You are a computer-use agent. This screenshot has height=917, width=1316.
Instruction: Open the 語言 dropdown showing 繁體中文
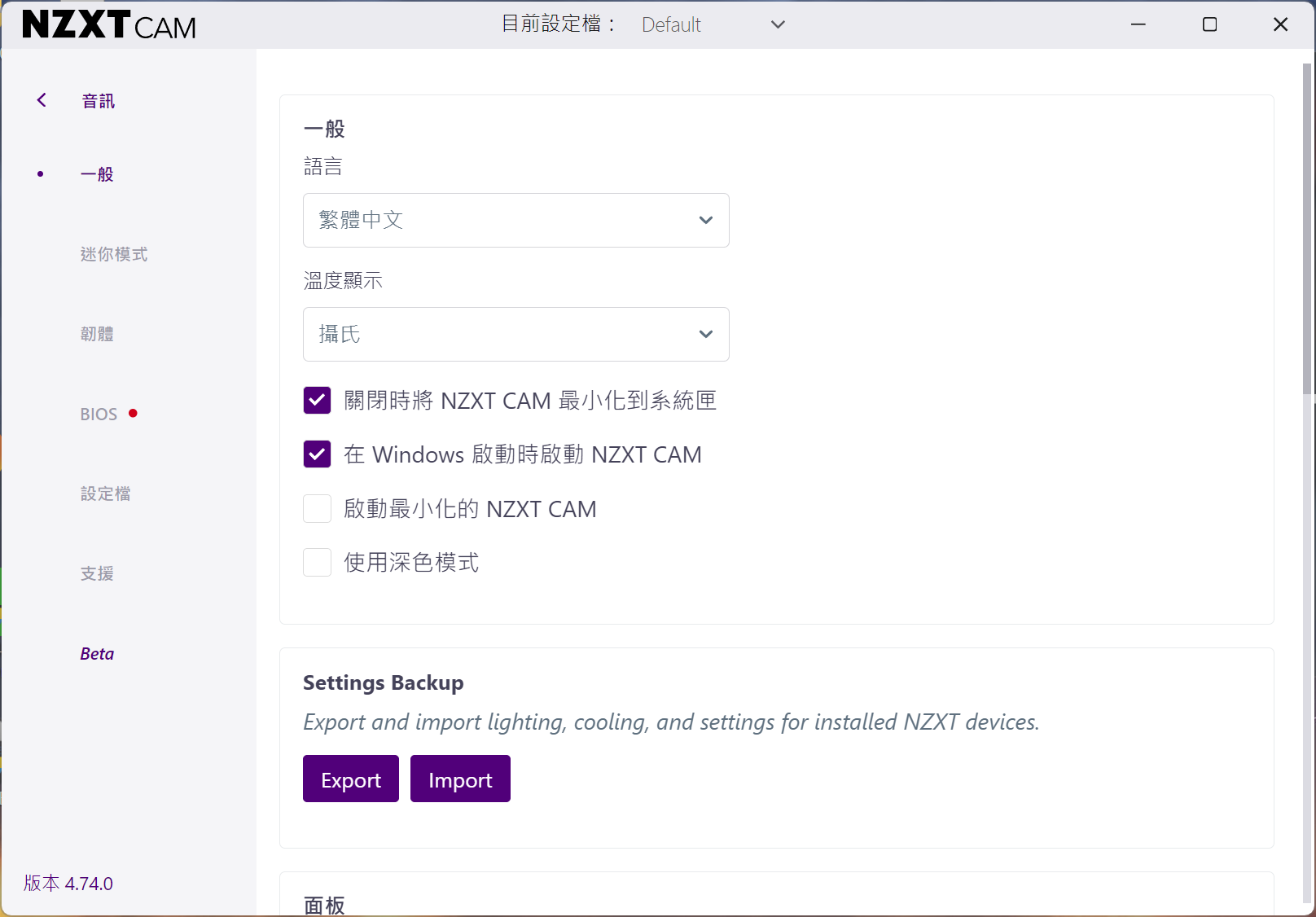point(516,220)
